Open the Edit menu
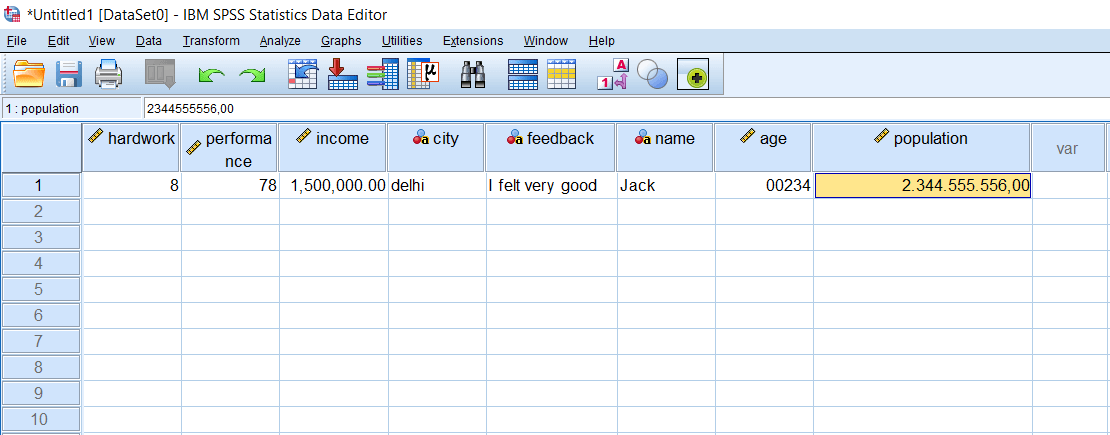Screen dimensions: 1110x435 59,41
